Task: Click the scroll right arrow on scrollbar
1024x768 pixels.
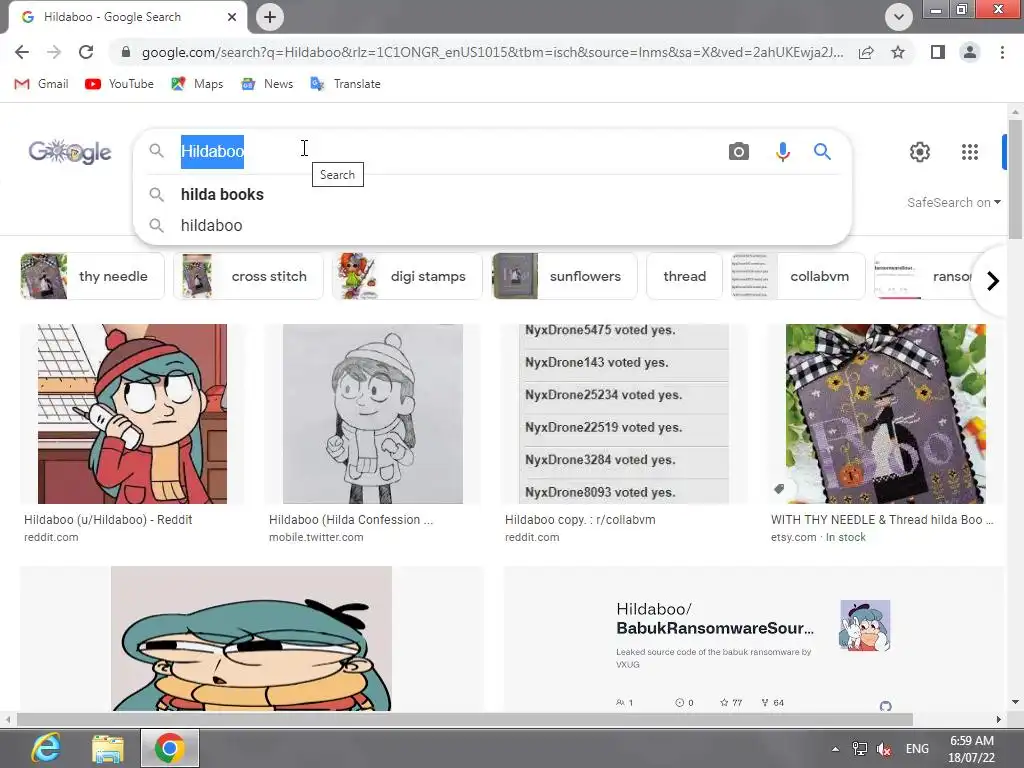Action: pyautogui.click(x=999, y=720)
